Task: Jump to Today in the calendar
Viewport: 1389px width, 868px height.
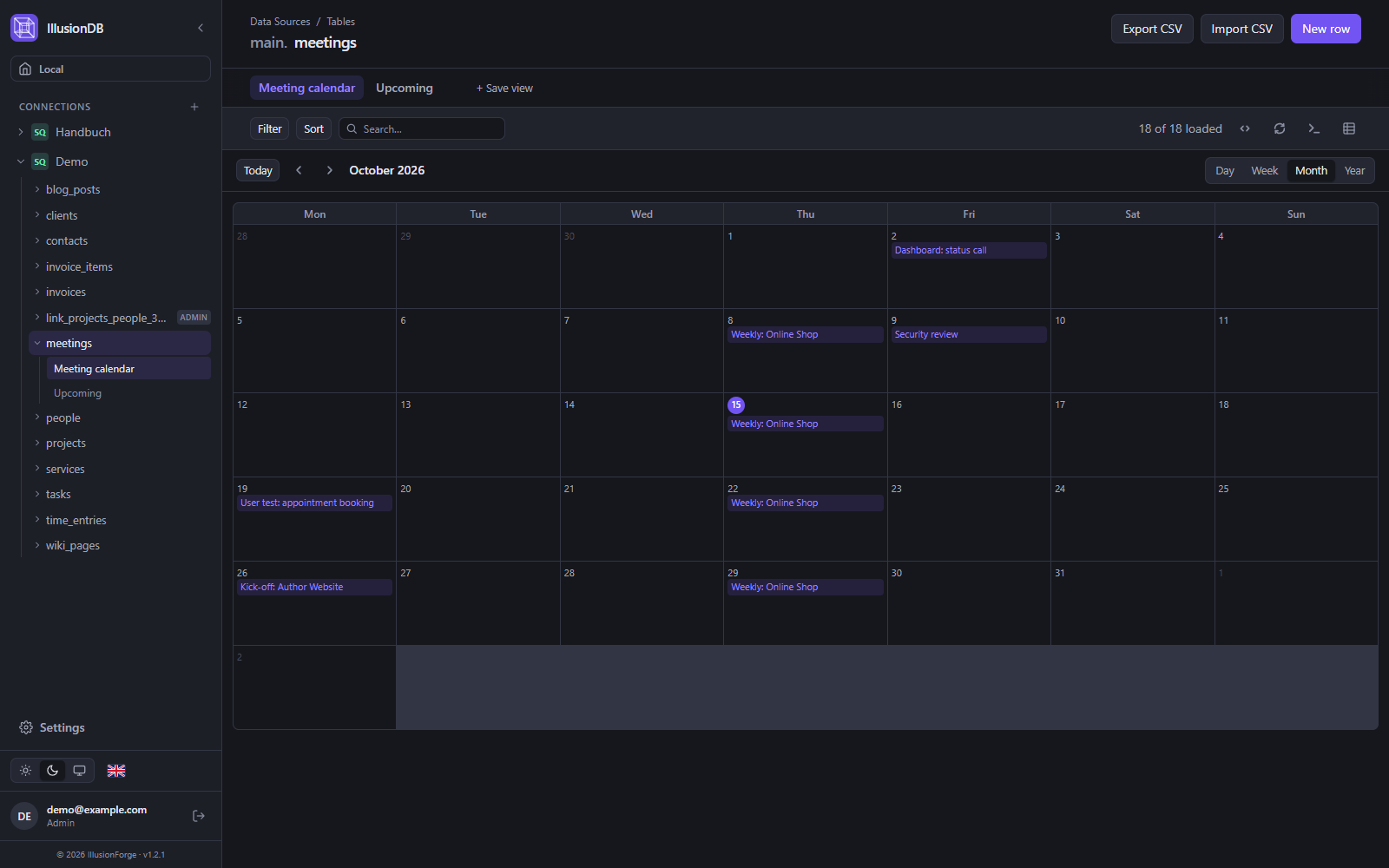Action: 258,170
